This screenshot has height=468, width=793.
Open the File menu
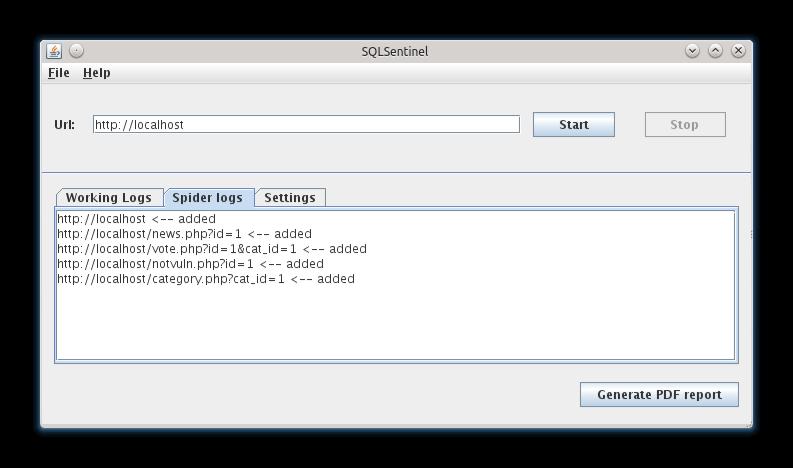(x=59, y=73)
